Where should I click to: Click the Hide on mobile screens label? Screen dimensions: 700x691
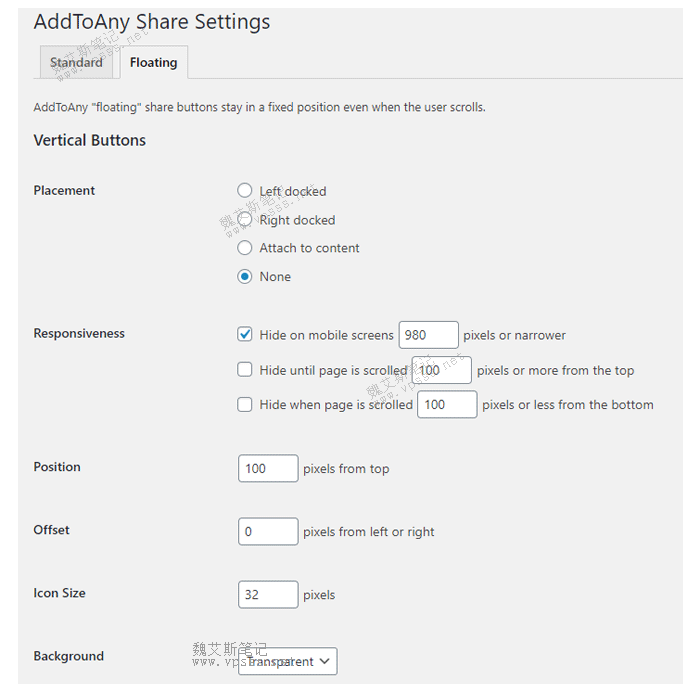pyautogui.click(x=326, y=335)
